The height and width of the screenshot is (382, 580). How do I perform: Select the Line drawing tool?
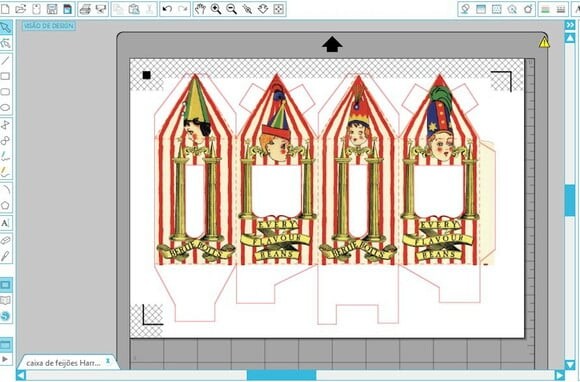click(x=5, y=60)
